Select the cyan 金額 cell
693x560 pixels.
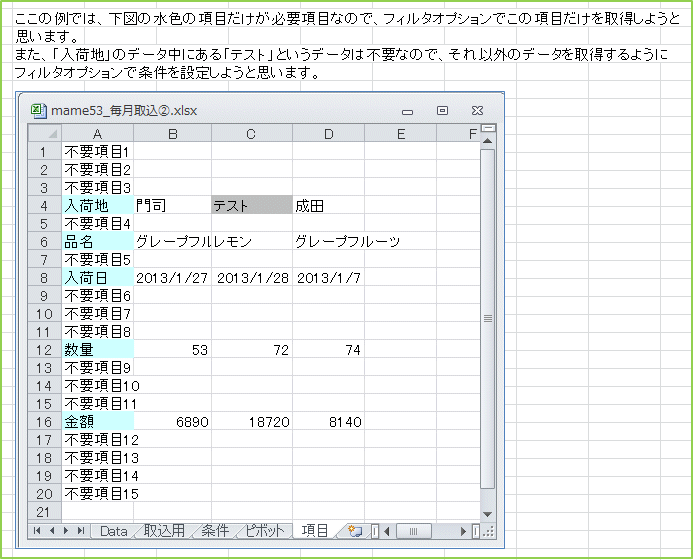click(98, 422)
